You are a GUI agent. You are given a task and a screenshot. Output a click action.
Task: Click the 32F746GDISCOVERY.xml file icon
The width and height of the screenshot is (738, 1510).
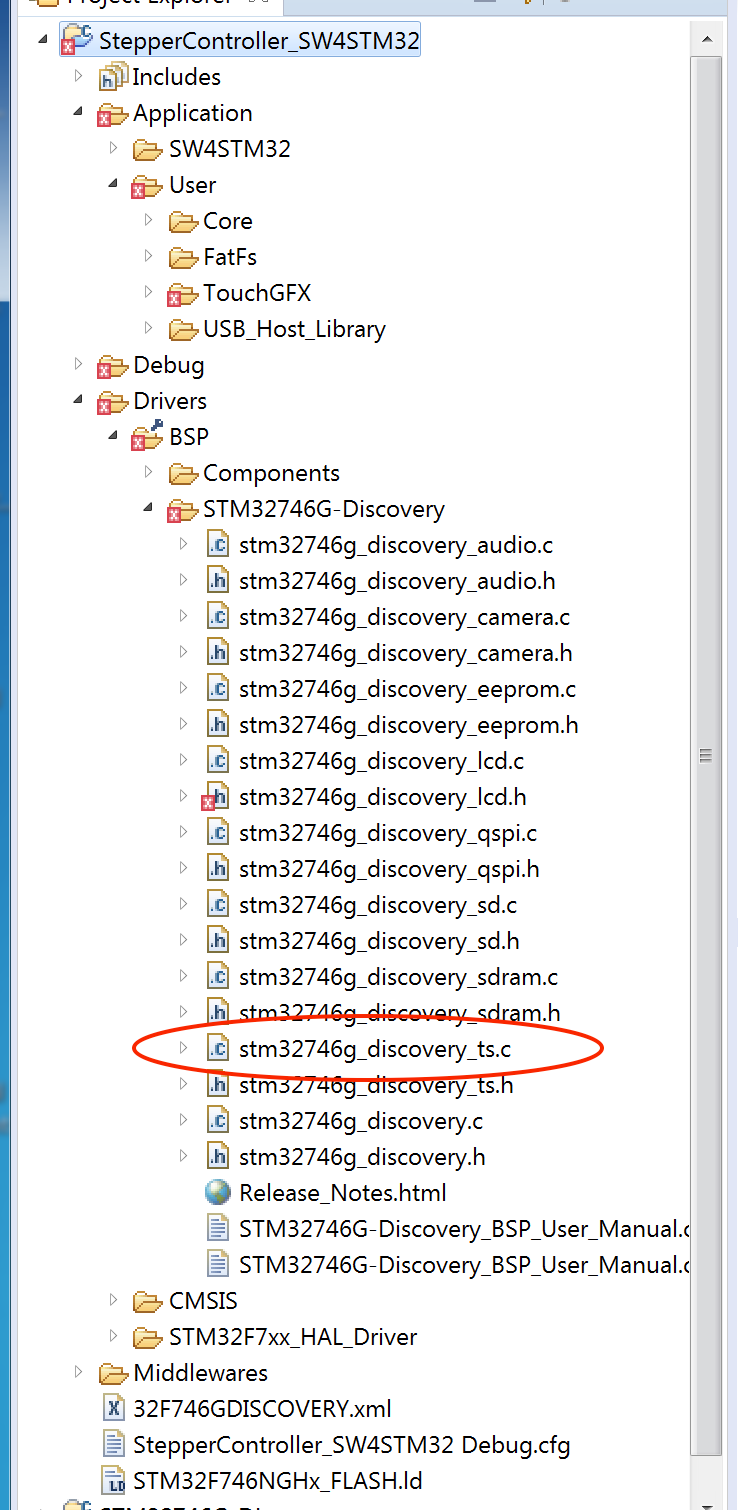[113, 1409]
